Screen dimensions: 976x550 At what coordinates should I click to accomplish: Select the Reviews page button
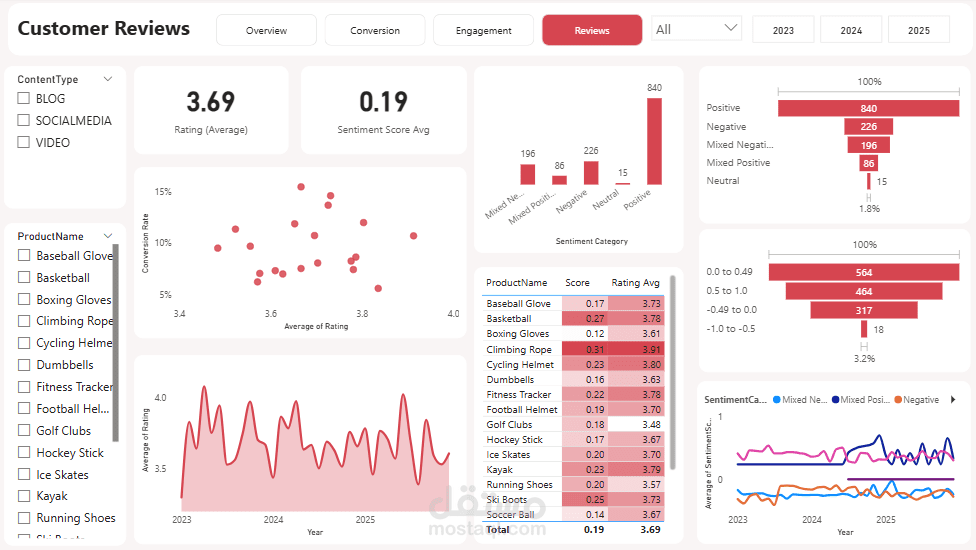point(592,30)
